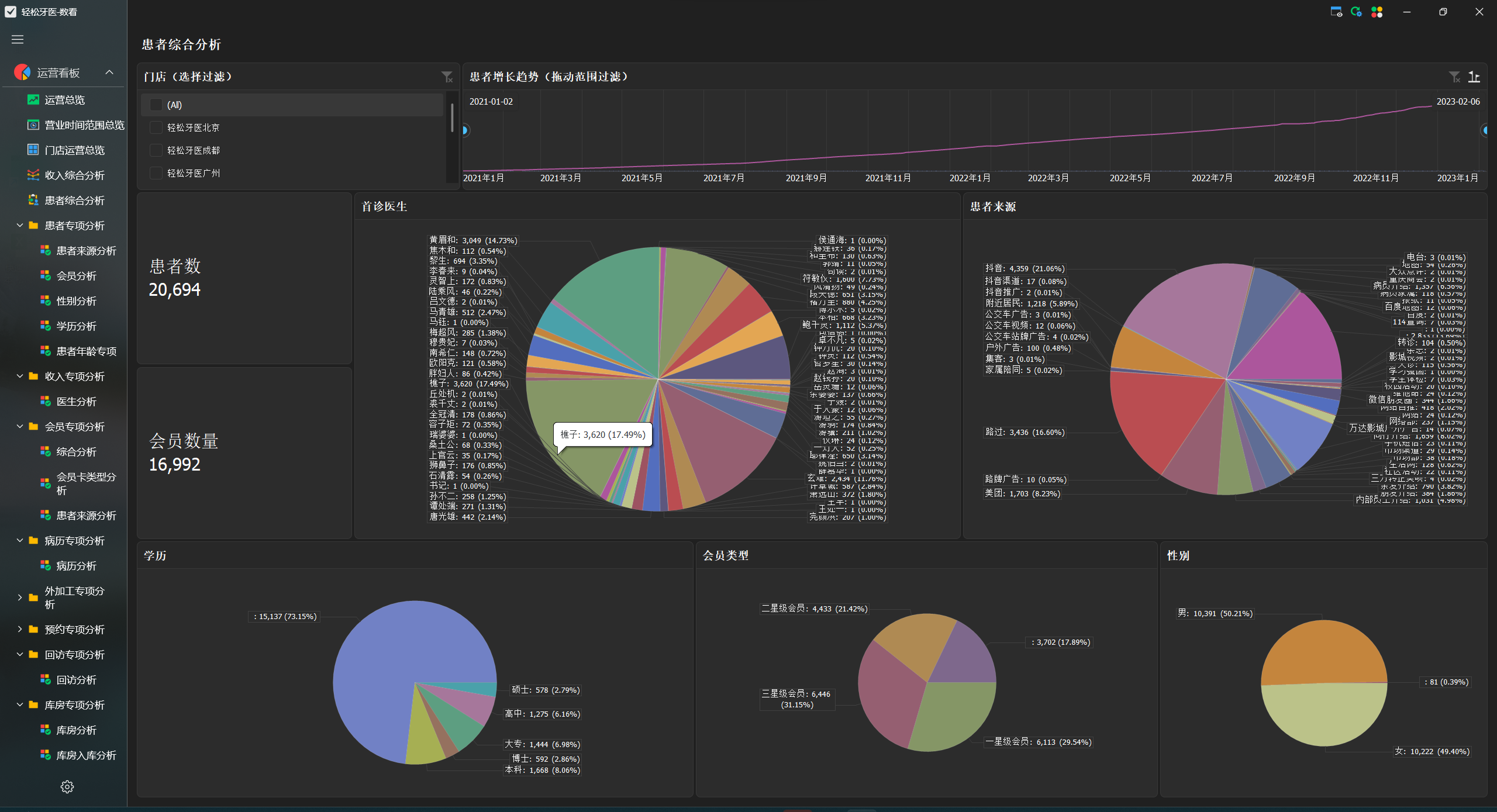Select the 黄眉和: 3,049 doctor label
Viewport: 1497px width, 812px height.
point(473,240)
